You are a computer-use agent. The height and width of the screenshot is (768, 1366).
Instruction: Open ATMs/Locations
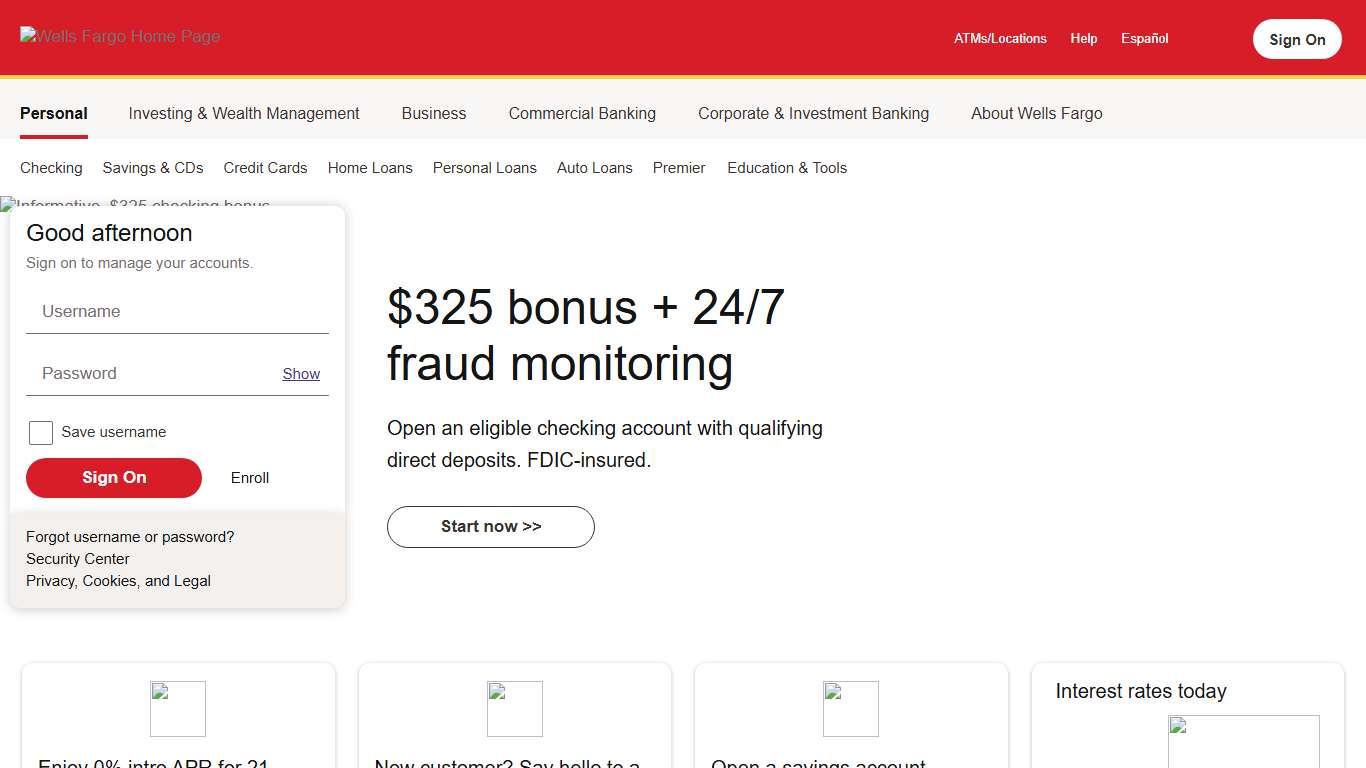(x=1001, y=38)
